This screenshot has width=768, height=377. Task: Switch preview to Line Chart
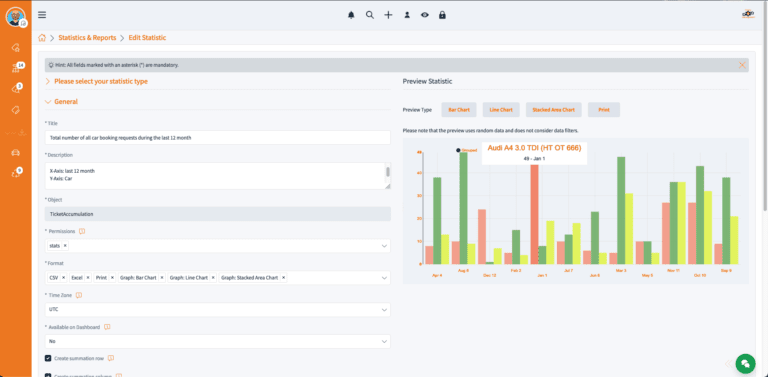(x=501, y=110)
